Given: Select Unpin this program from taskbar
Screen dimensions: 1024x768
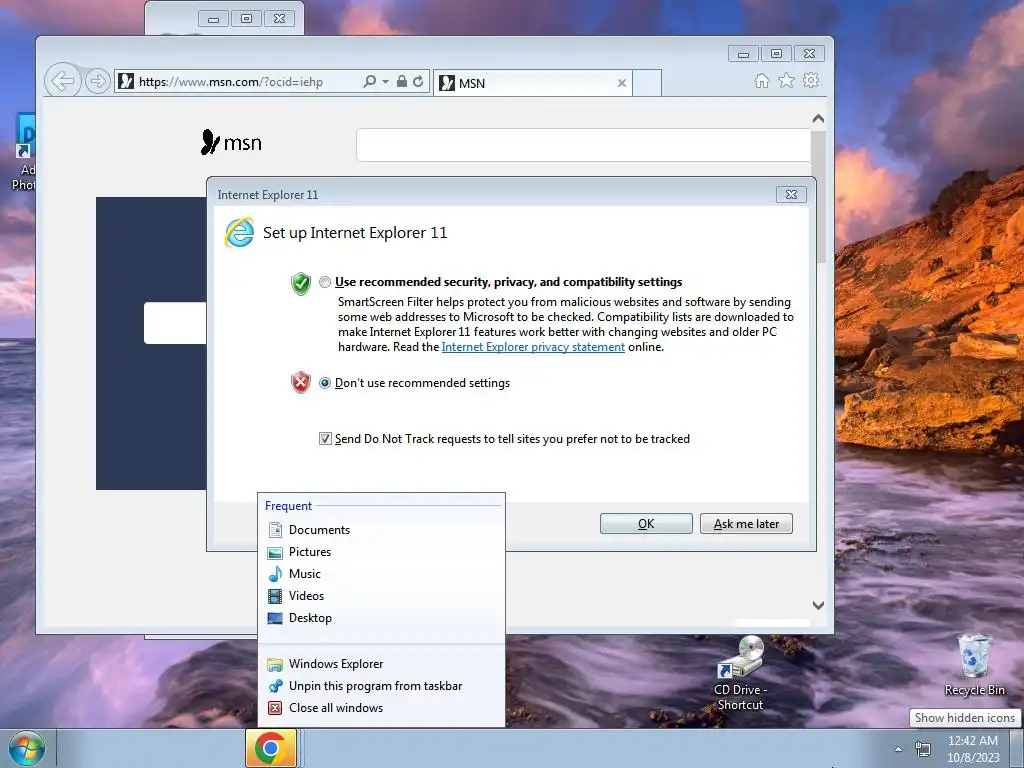Looking at the screenshot, I should [381, 686].
